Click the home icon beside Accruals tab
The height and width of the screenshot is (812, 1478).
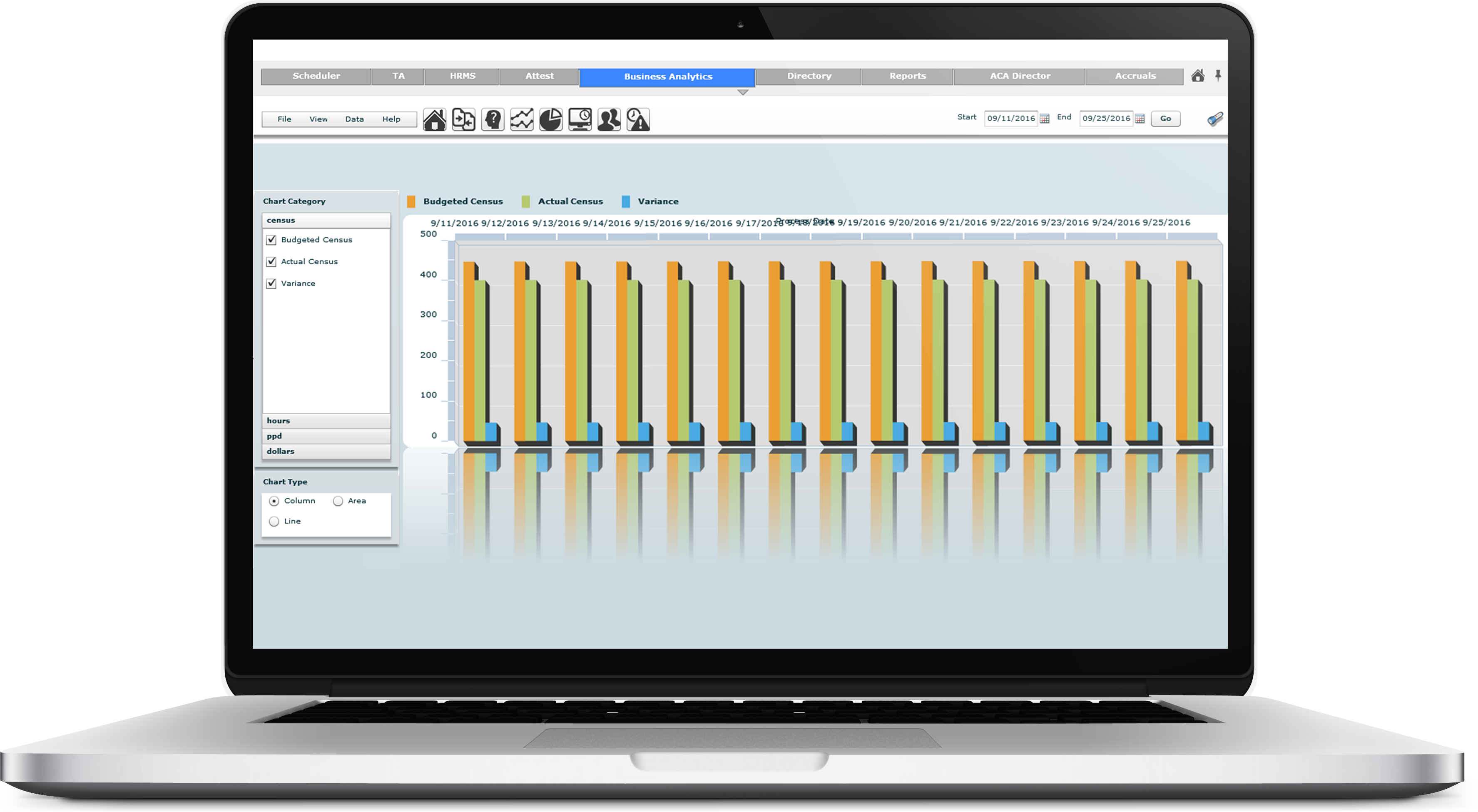[1197, 76]
